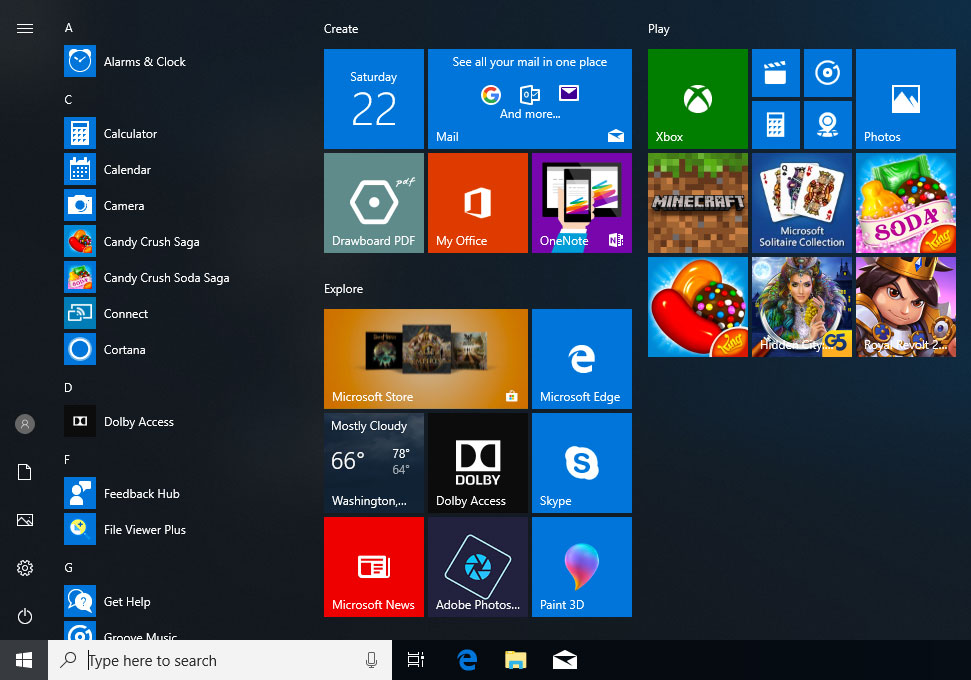The image size is (971, 680).
Task: Launch the Drawboard PDF tile
Action: (x=374, y=203)
